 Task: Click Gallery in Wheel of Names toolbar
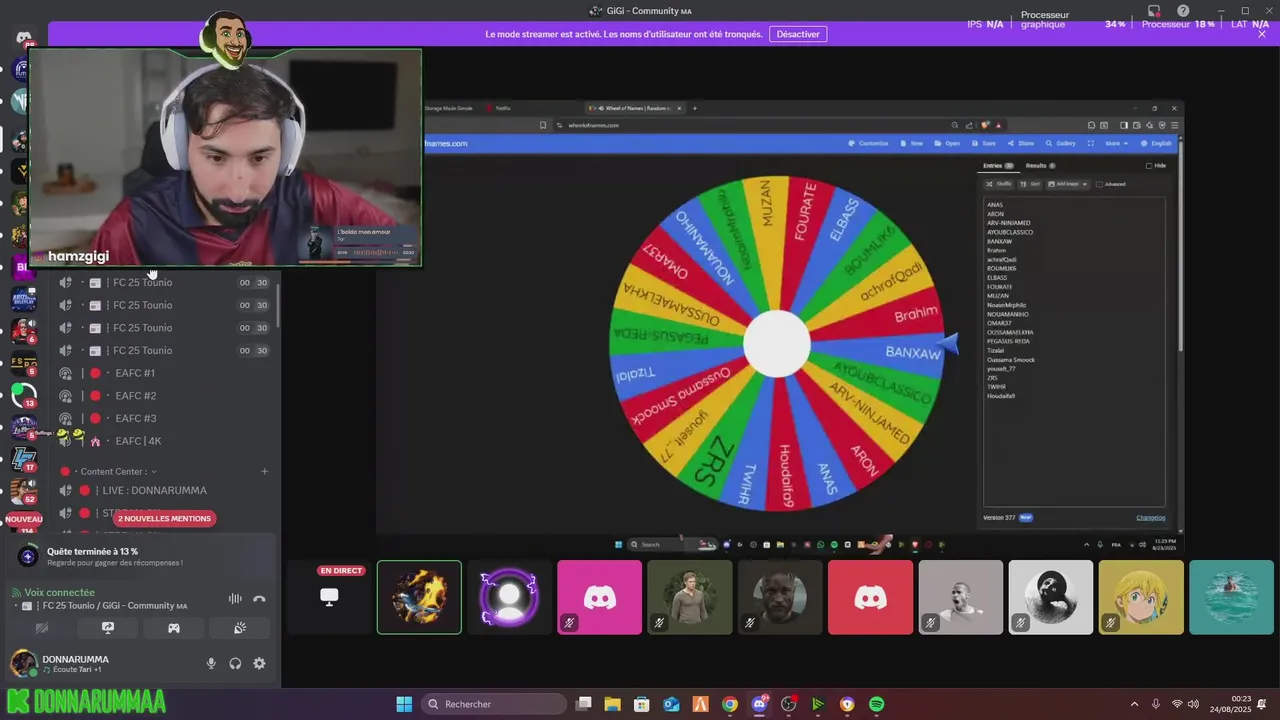[x=1061, y=143]
